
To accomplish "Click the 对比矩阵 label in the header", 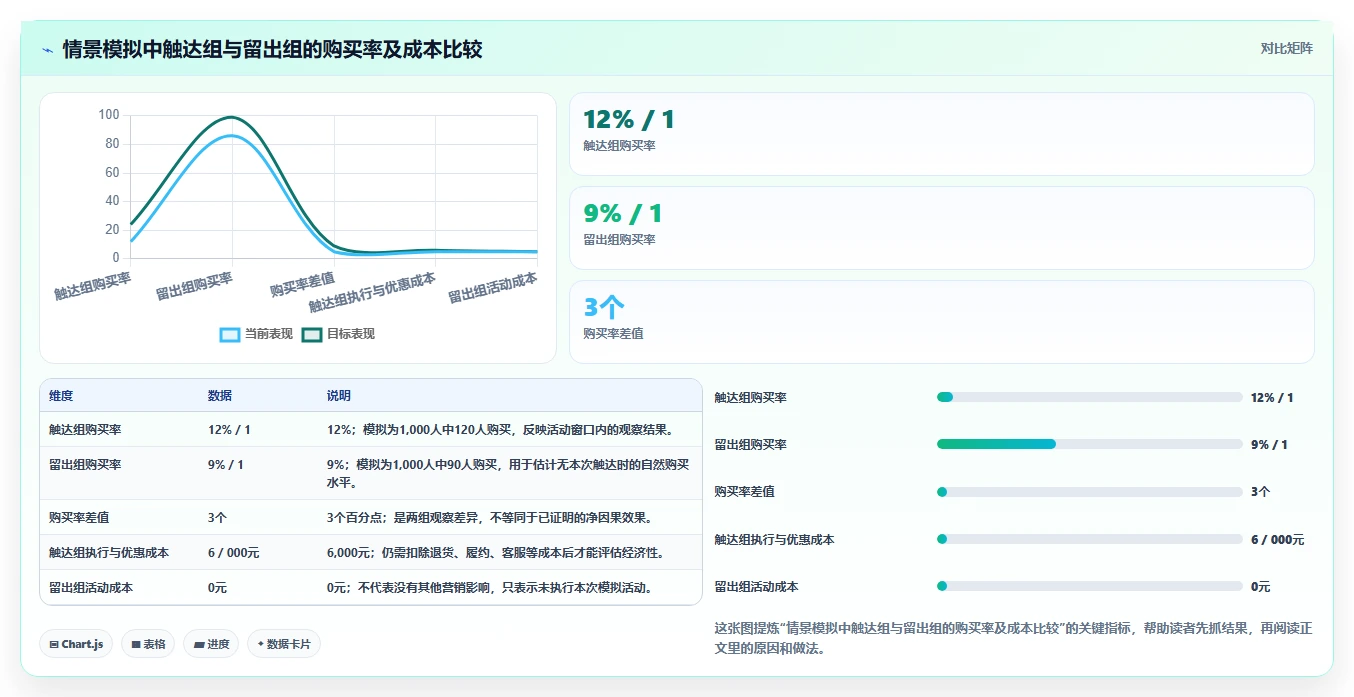I will (1286, 48).
